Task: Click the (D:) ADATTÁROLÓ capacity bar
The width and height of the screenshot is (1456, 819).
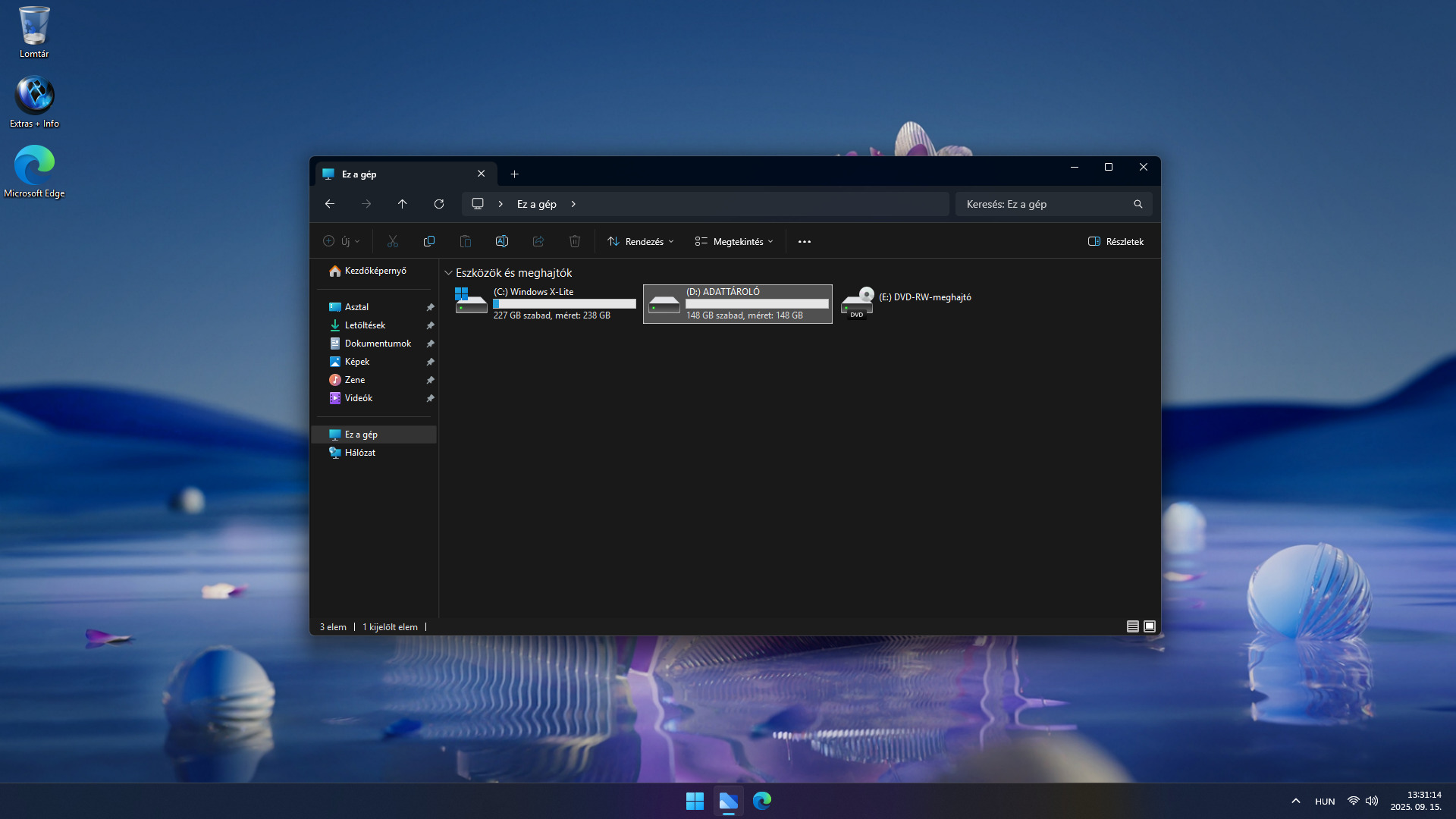Action: (x=757, y=304)
